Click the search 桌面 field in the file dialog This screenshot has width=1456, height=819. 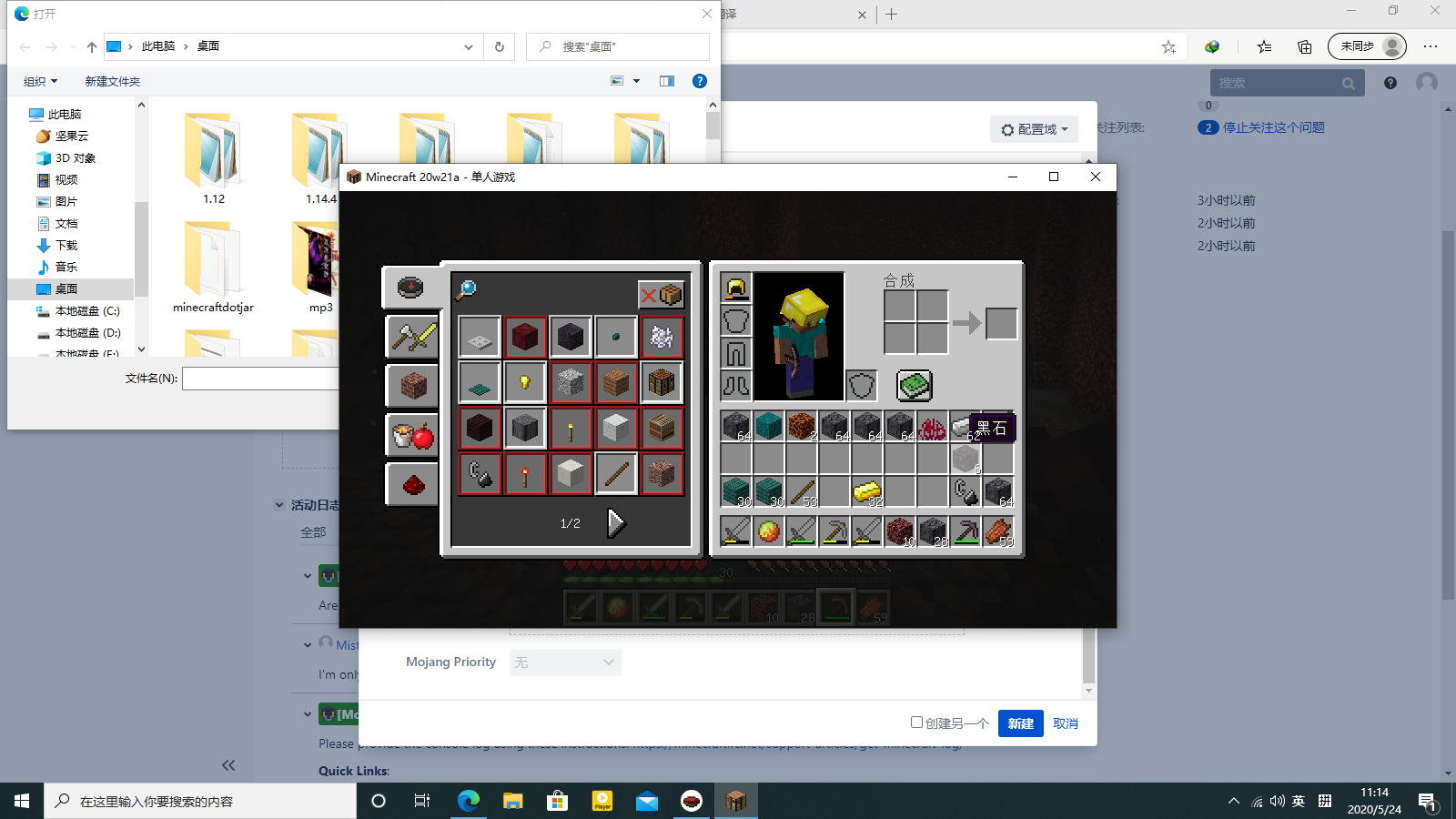[618, 46]
